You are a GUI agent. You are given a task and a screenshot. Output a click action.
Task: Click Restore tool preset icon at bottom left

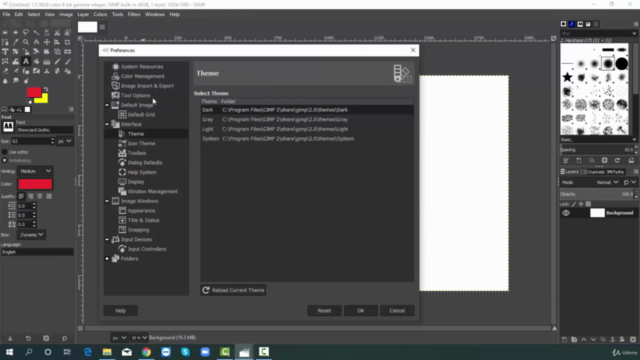[28, 338]
